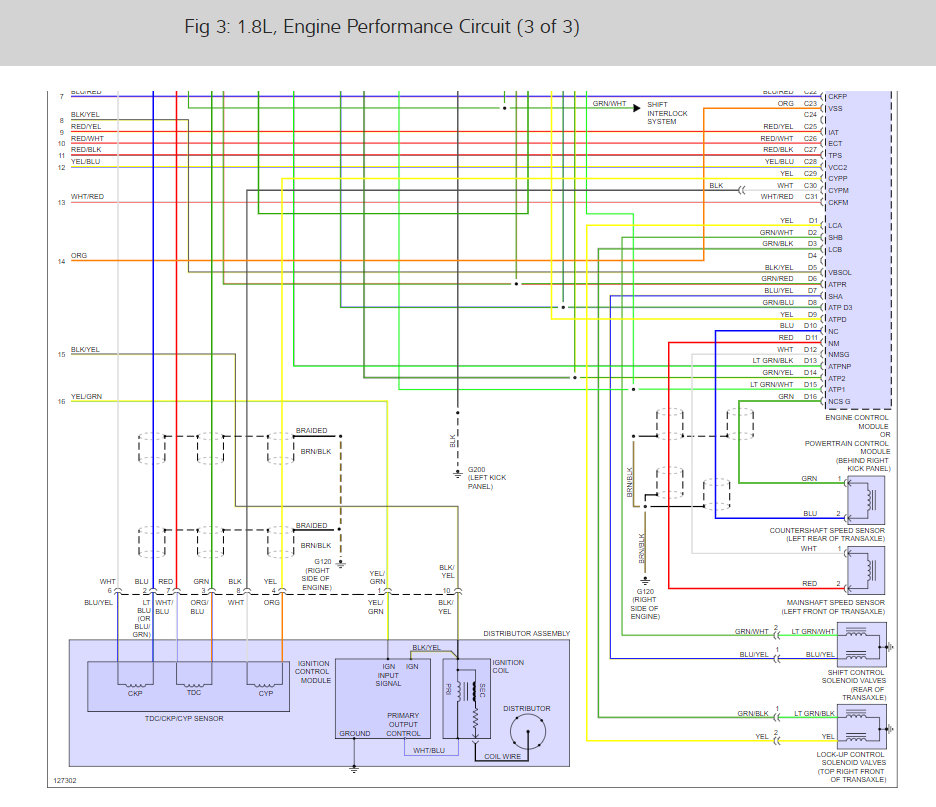This screenshot has width=936, height=807.
Task: Click the 'G200 (LEFT KICK PANEL)' label
Action: coord(487,478)
